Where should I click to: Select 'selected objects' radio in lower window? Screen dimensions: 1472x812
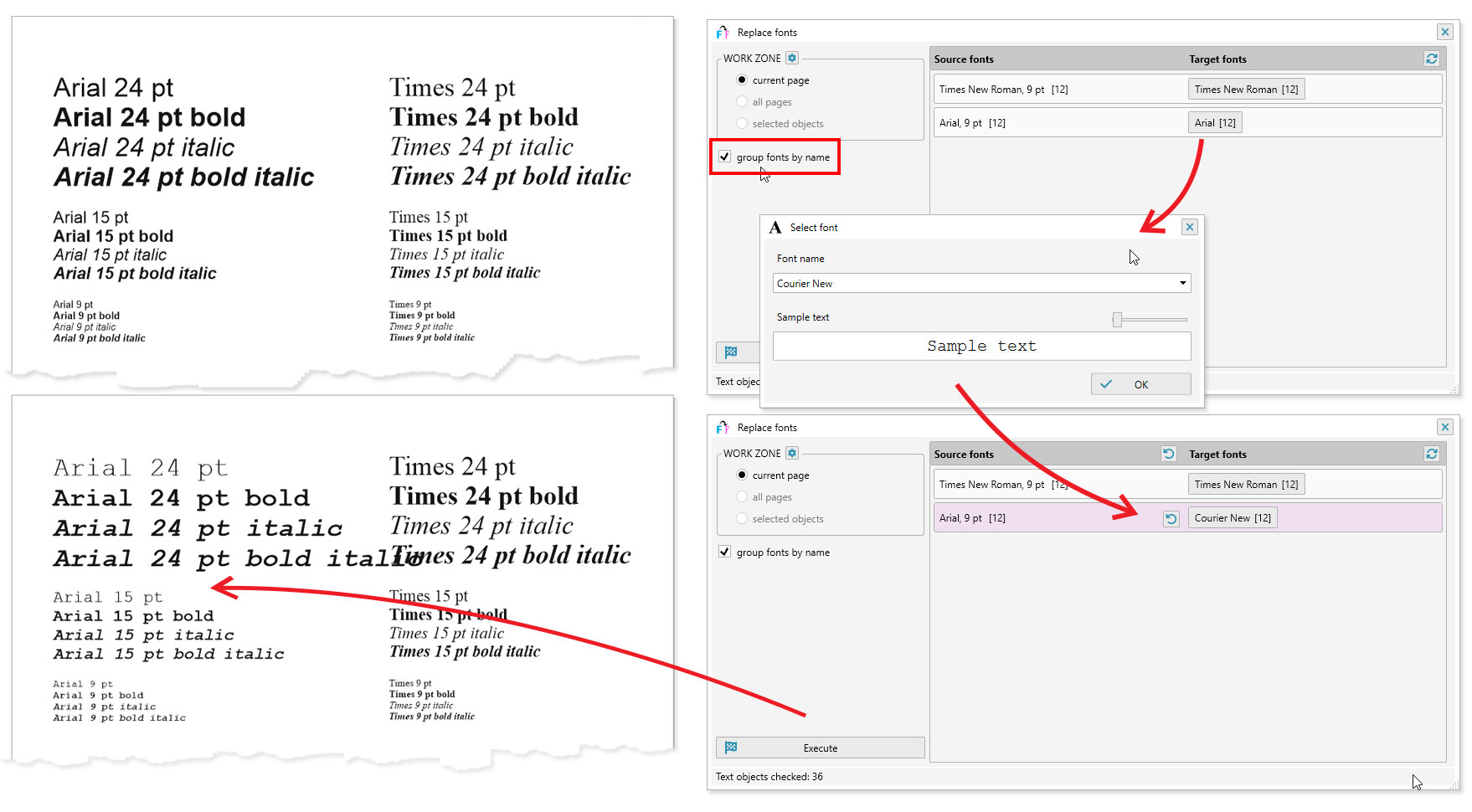(742, 519)
